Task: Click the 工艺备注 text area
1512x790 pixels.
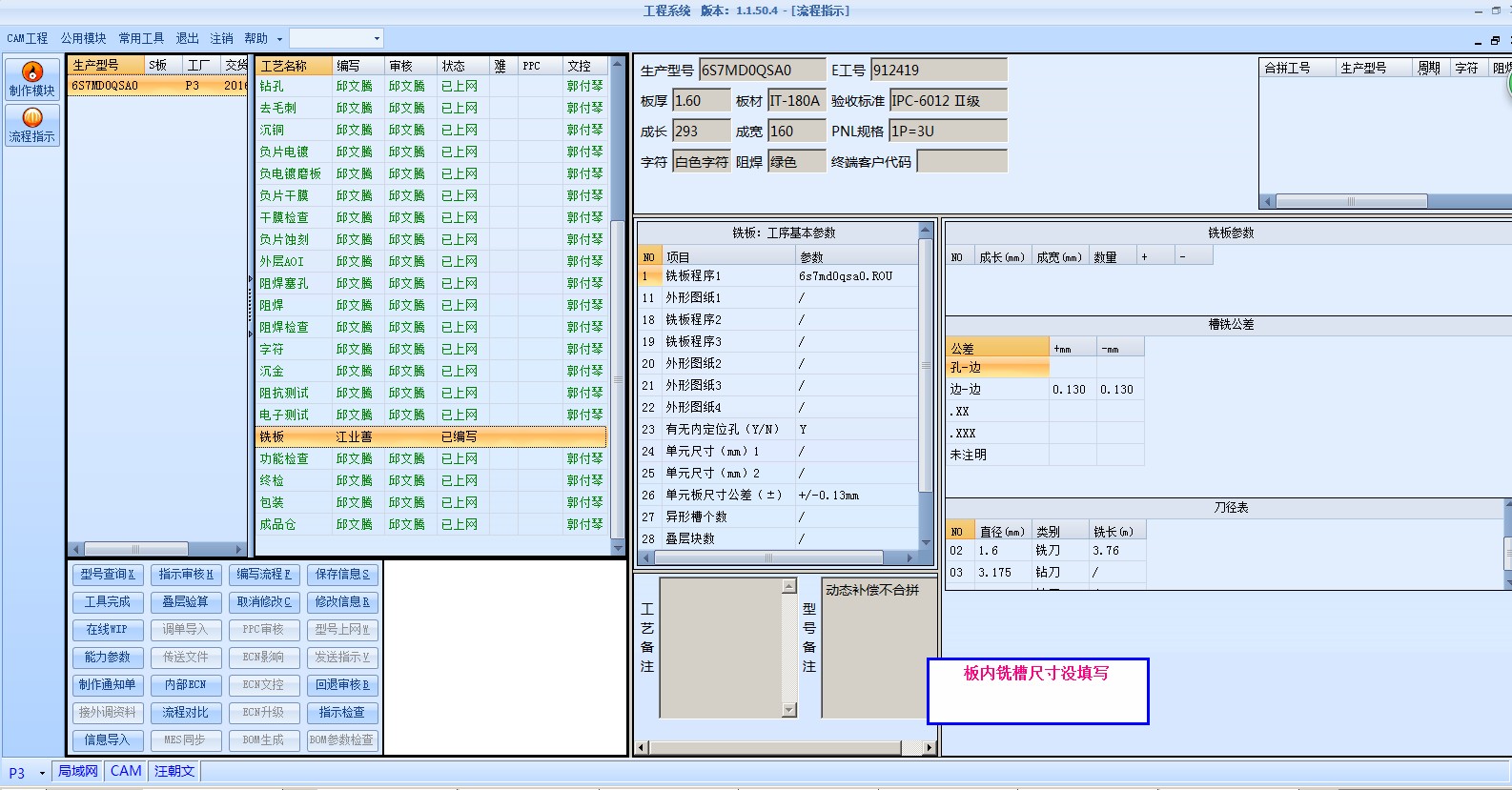Action: 721,648
